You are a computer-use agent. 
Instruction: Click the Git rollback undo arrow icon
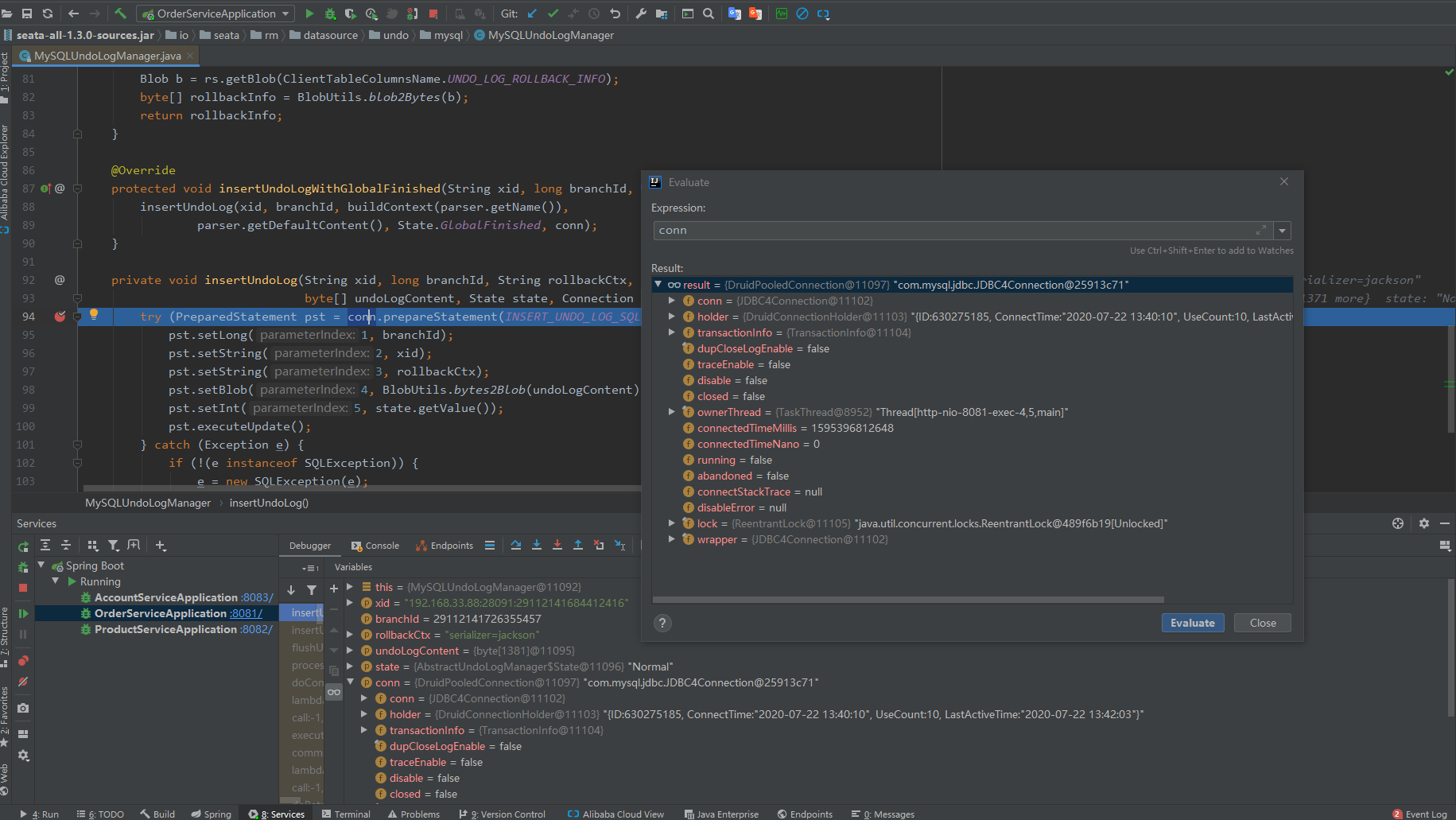(615, 14)
